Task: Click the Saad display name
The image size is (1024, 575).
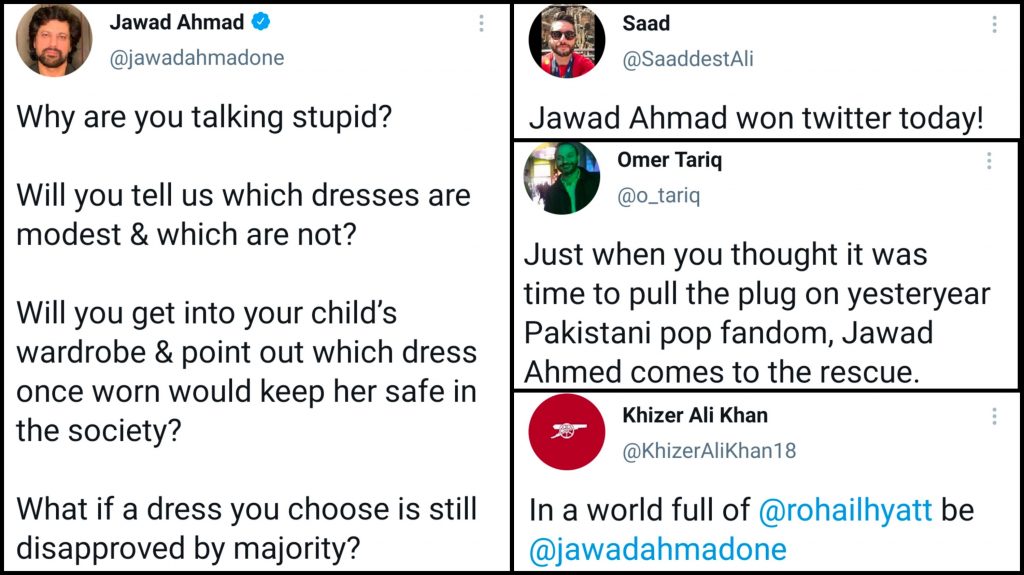Action: [x=646, y=23]
